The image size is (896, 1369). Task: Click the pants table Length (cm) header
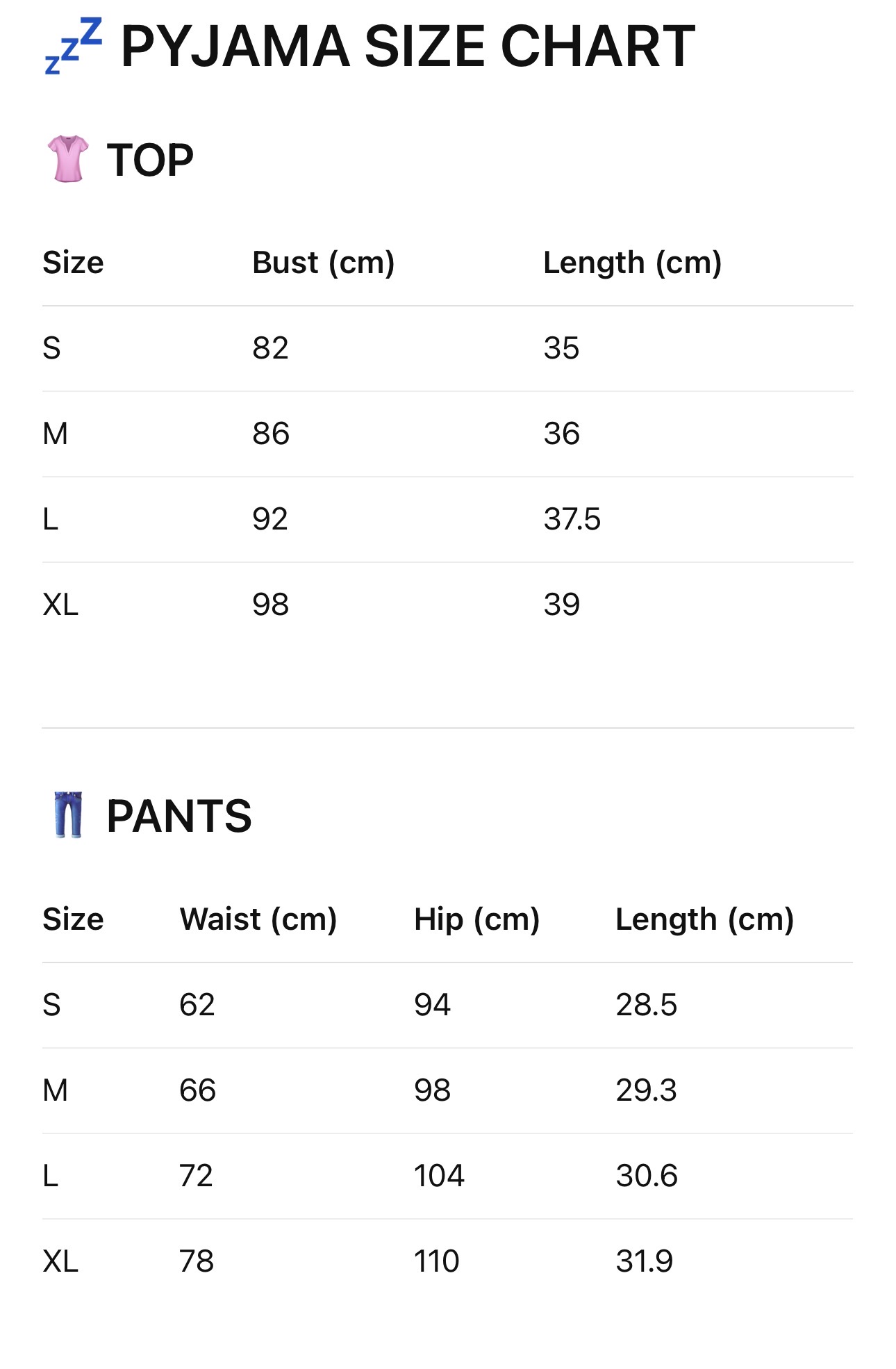coord(704,919)
